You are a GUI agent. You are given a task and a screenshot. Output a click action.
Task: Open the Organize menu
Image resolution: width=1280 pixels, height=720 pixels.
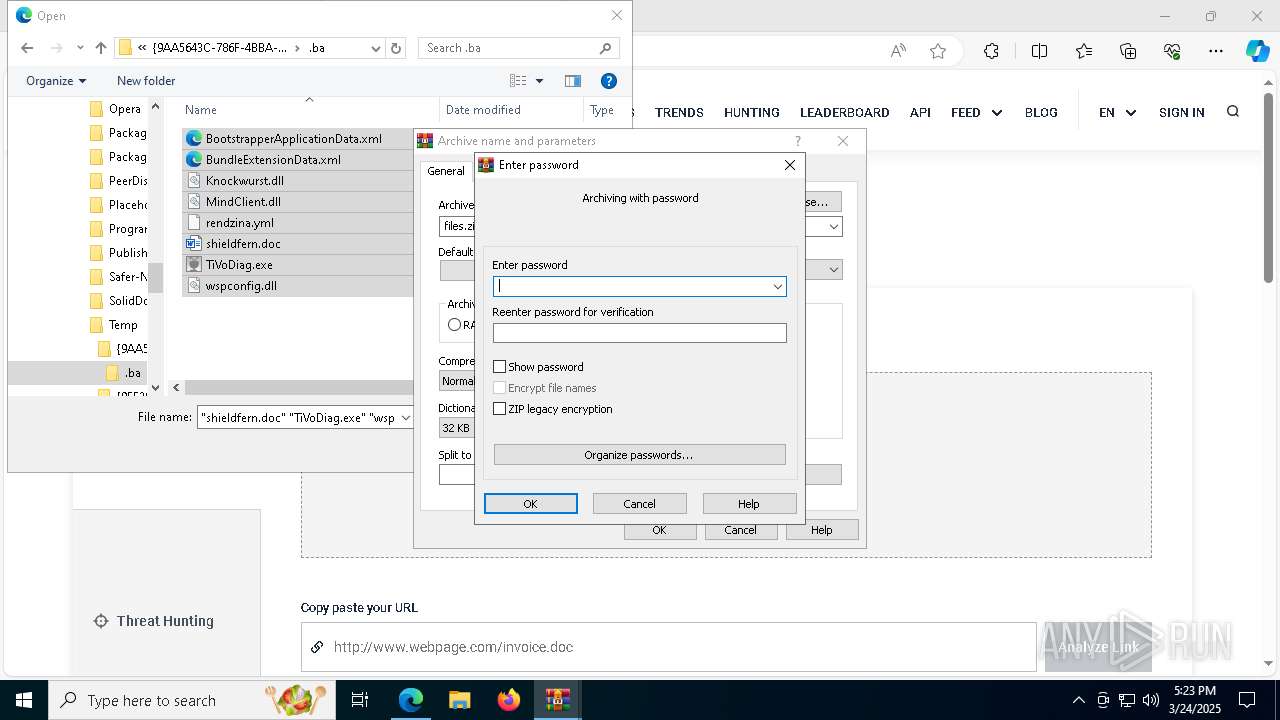tap(56, 81)
